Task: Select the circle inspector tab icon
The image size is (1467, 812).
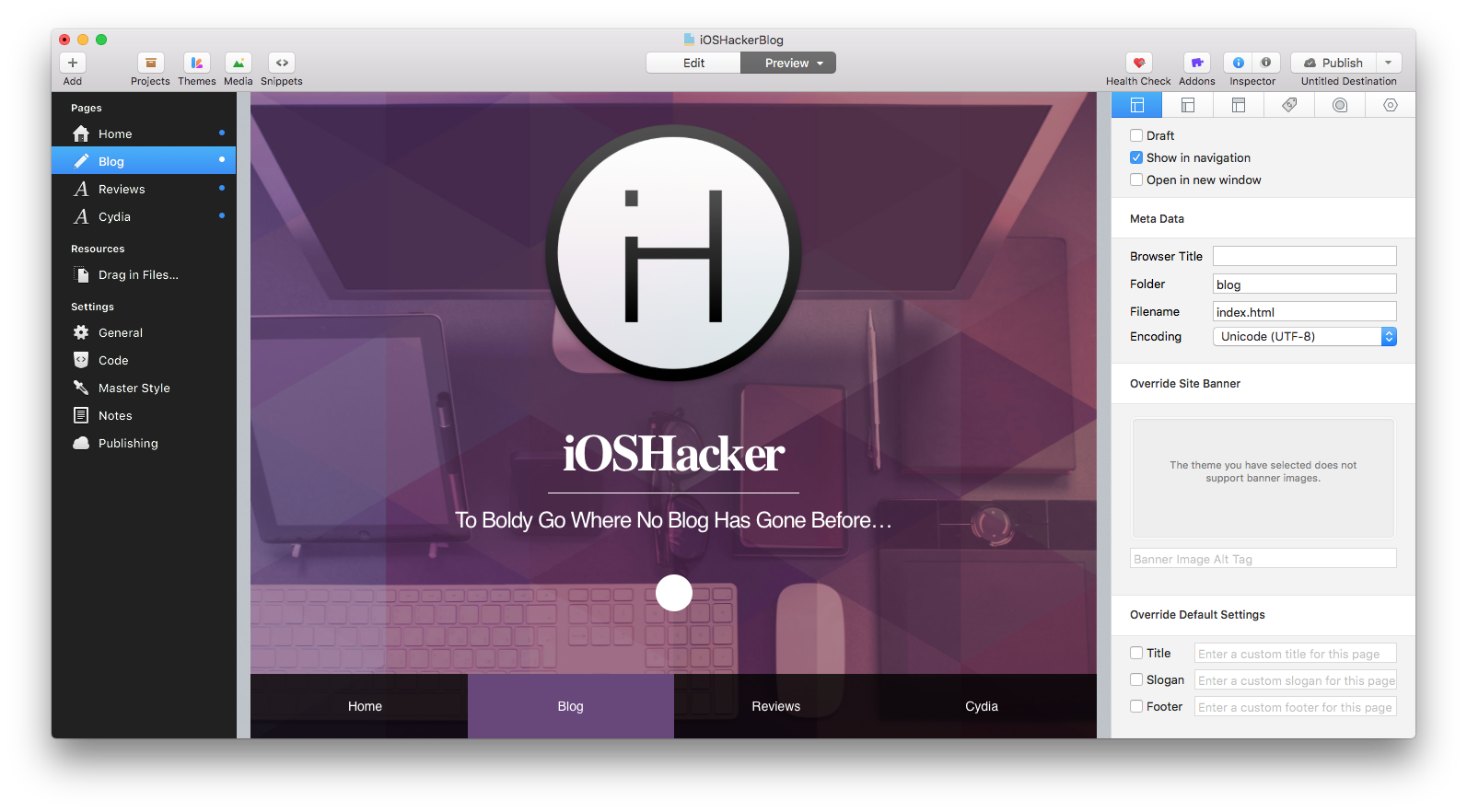Action: click(x=1340, y=105)
